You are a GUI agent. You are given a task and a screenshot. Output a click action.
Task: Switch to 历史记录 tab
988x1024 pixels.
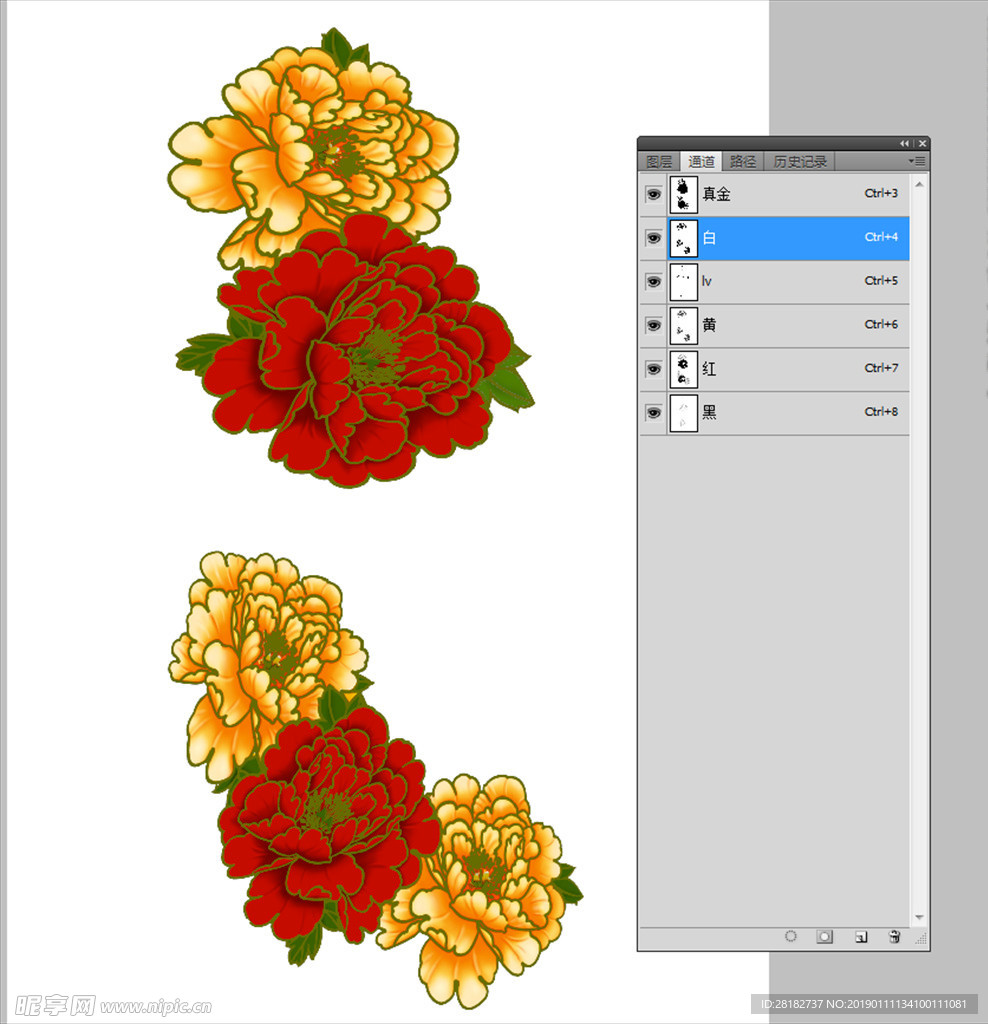pyautogui.click(x=799, y=162)
